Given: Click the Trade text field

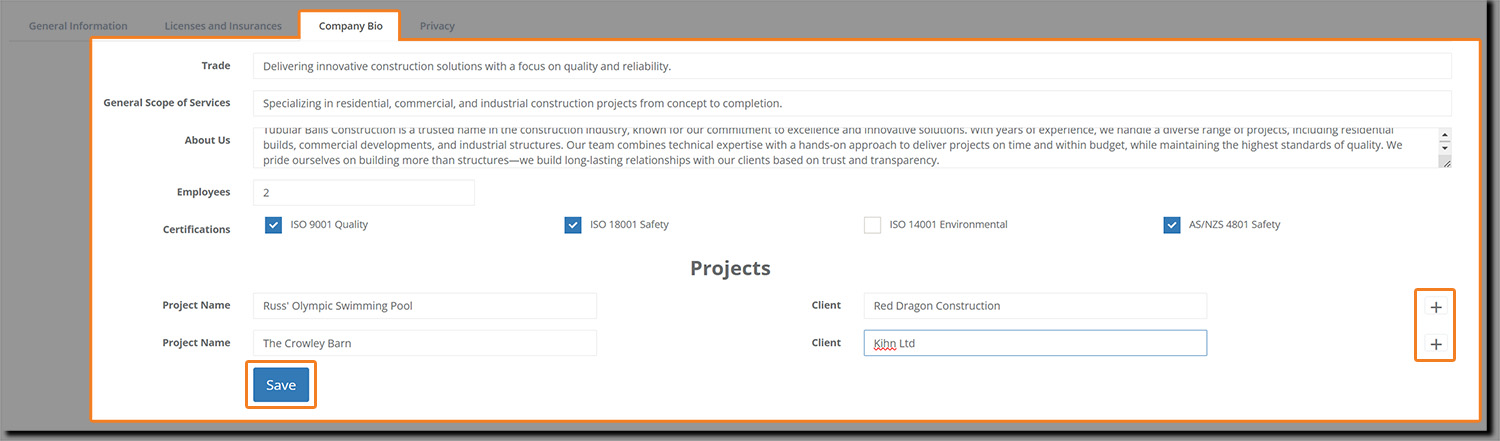Looking at the screenshot, I should coord(851,66).
